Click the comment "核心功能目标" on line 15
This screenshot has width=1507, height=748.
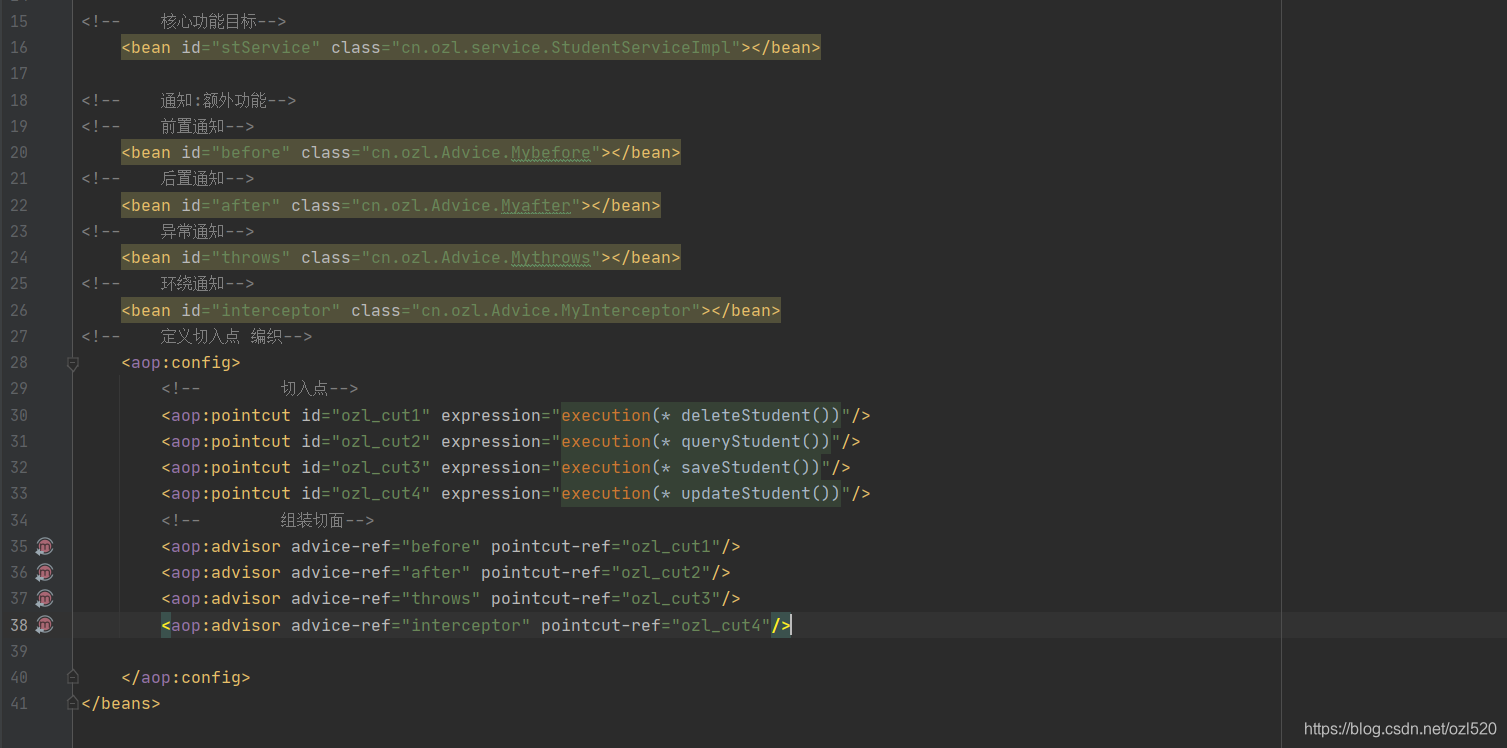tap(208, 21)
